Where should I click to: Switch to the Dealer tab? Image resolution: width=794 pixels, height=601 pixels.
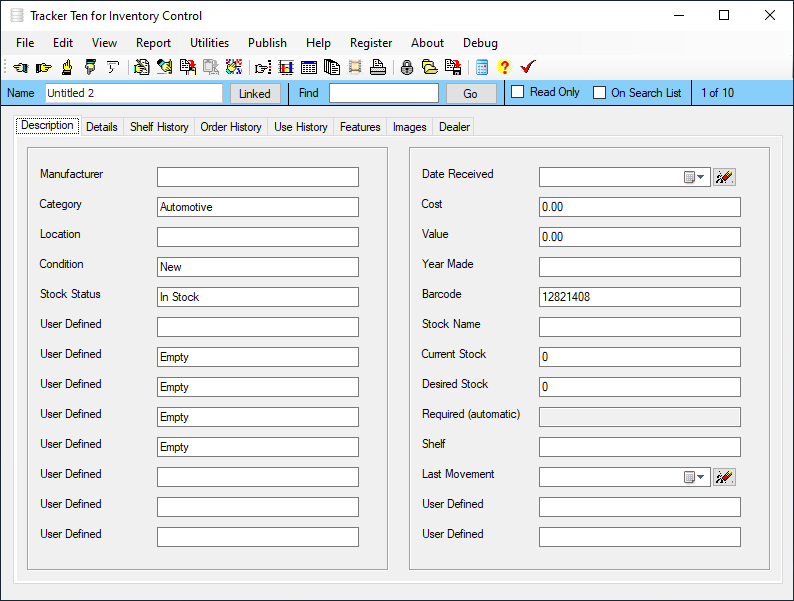point(454,127)
